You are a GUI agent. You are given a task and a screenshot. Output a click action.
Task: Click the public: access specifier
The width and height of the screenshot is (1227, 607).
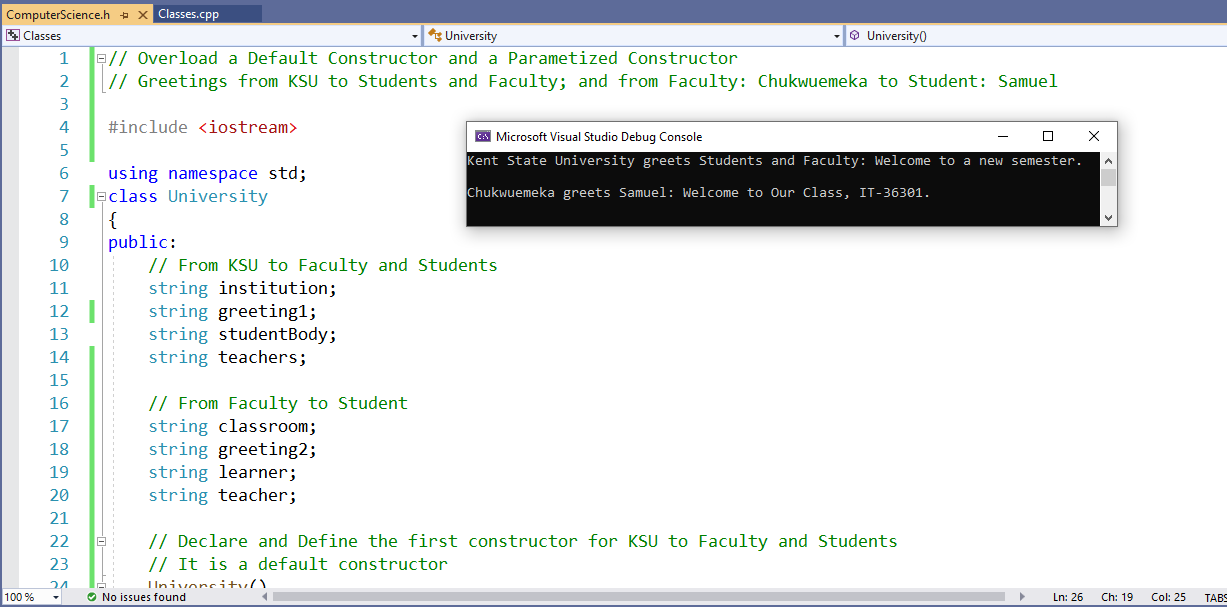[143, 242]
